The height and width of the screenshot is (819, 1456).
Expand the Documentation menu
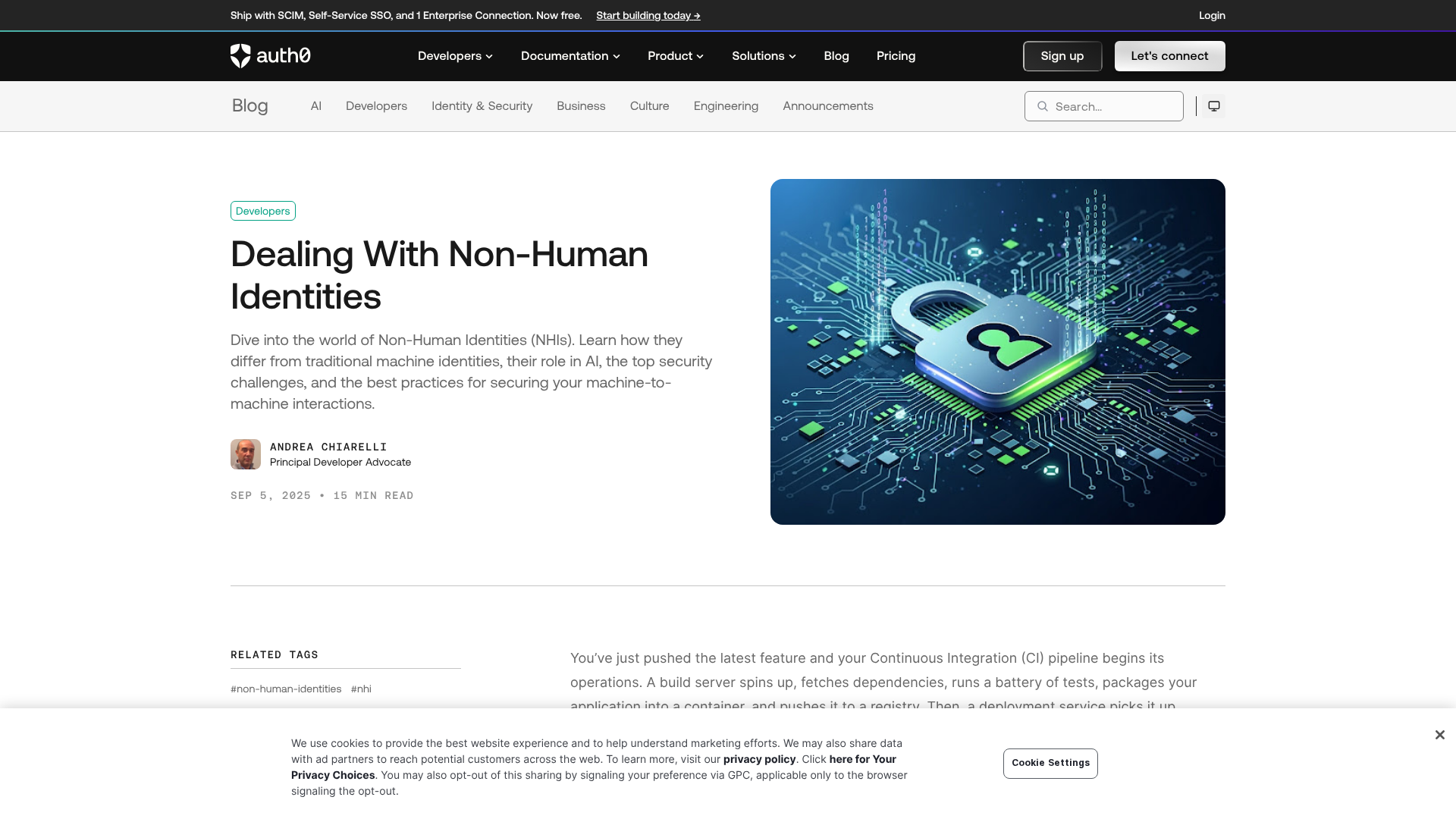click(570, 56)
